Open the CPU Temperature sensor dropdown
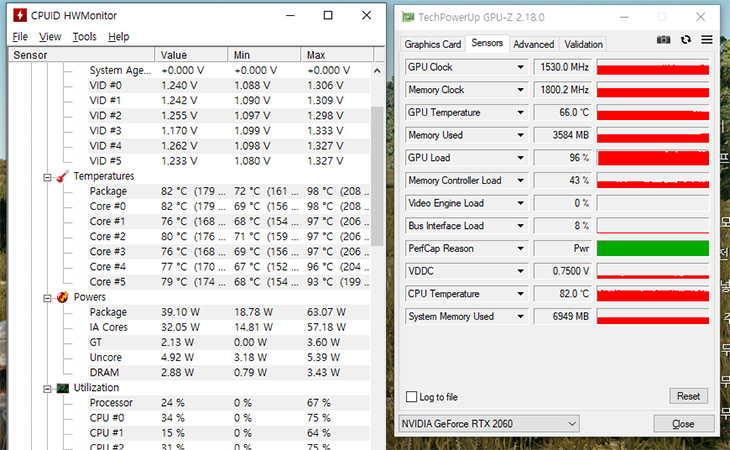Screen dimensions: 730x450 [x=520, y=294]
